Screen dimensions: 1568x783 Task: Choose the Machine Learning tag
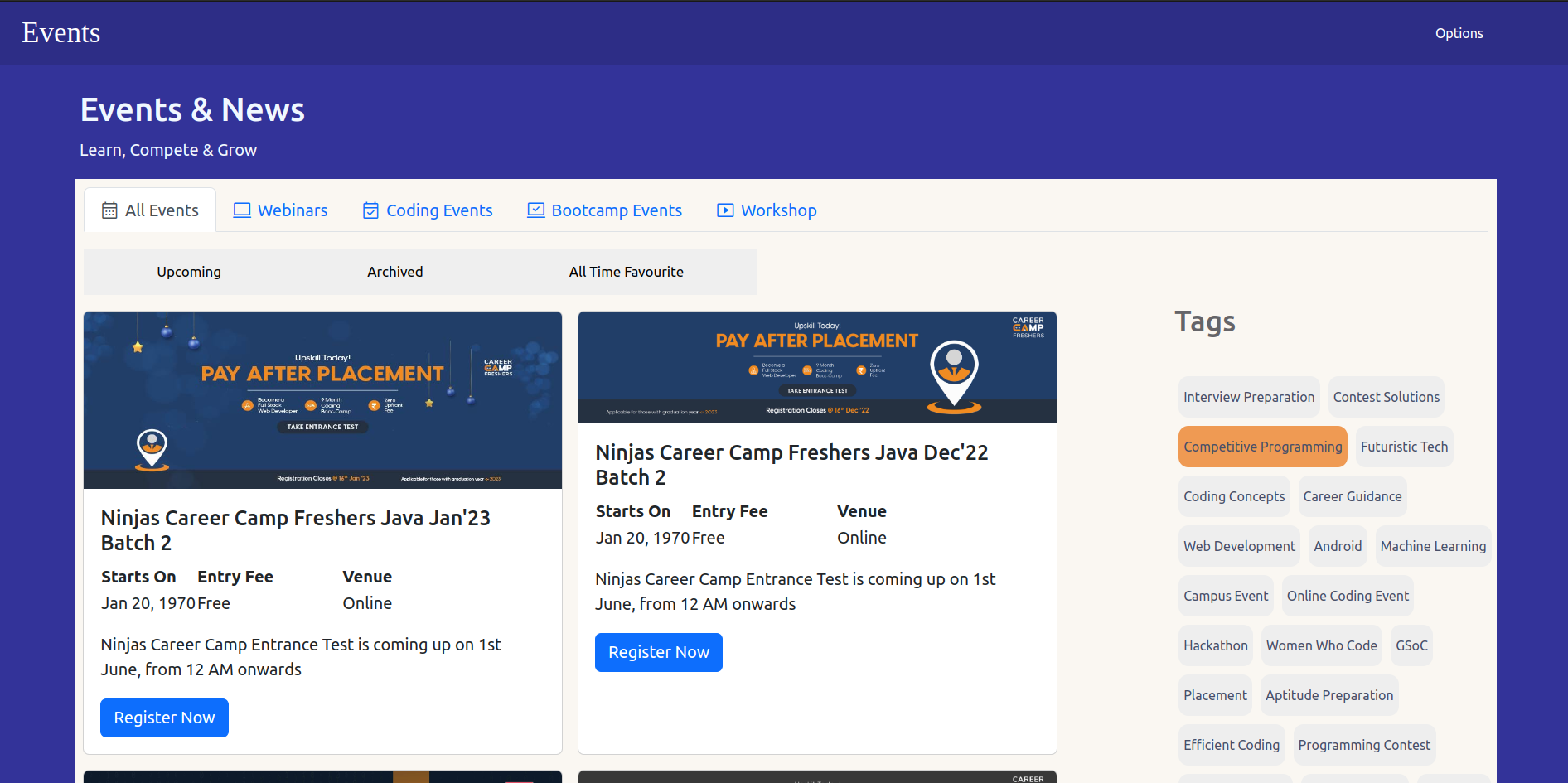1433,546
